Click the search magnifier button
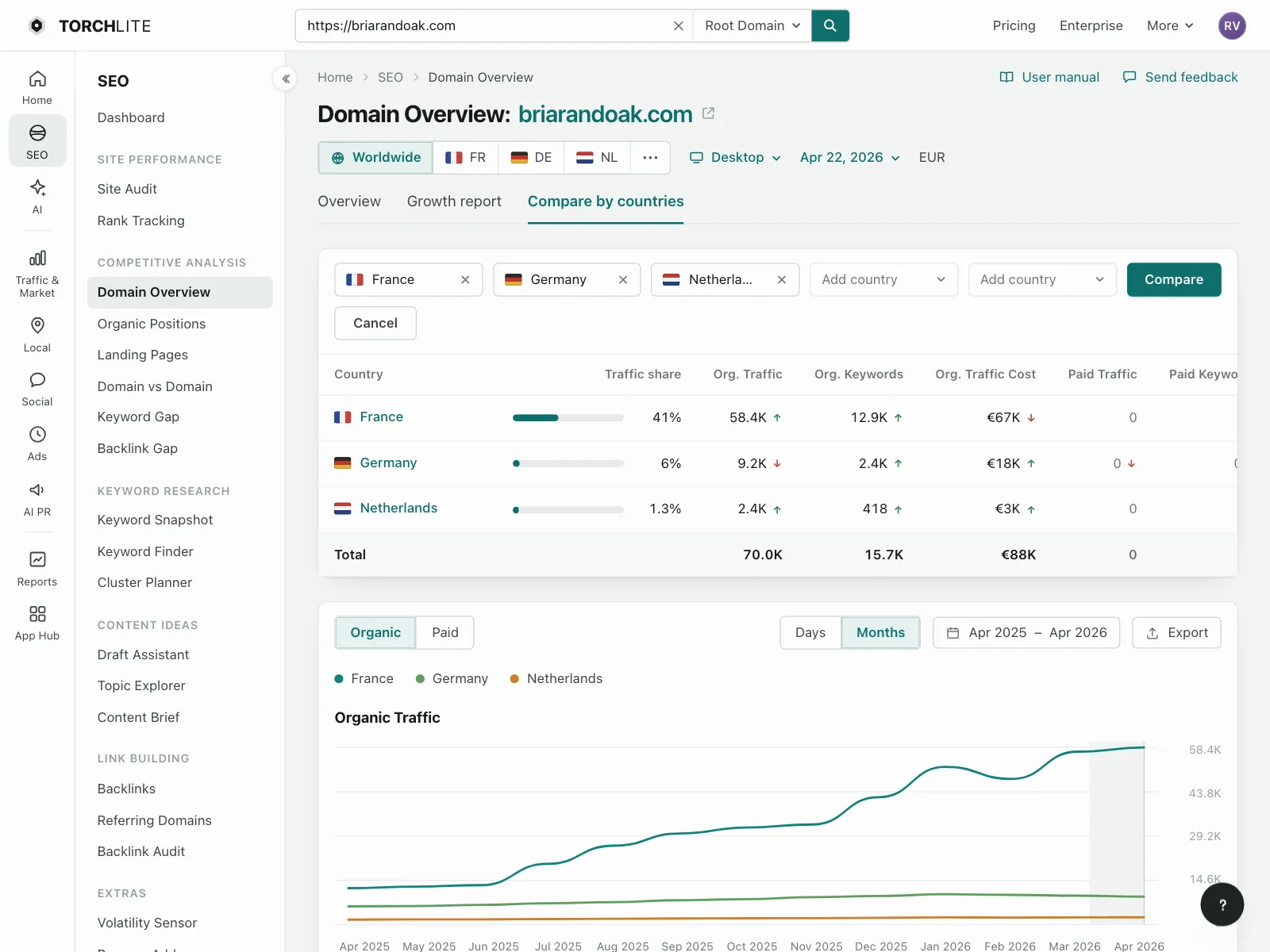 [x=830, y=25]
